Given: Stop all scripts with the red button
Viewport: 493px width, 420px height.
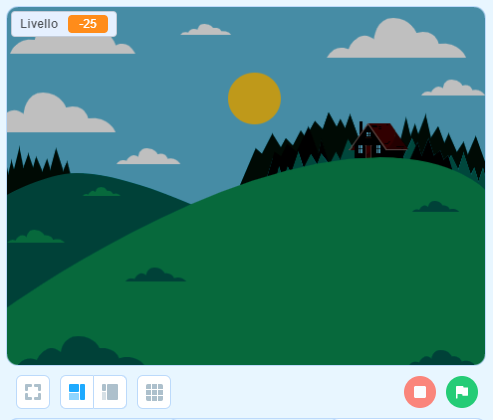Looking at the screenshot, I should point(420,392).
